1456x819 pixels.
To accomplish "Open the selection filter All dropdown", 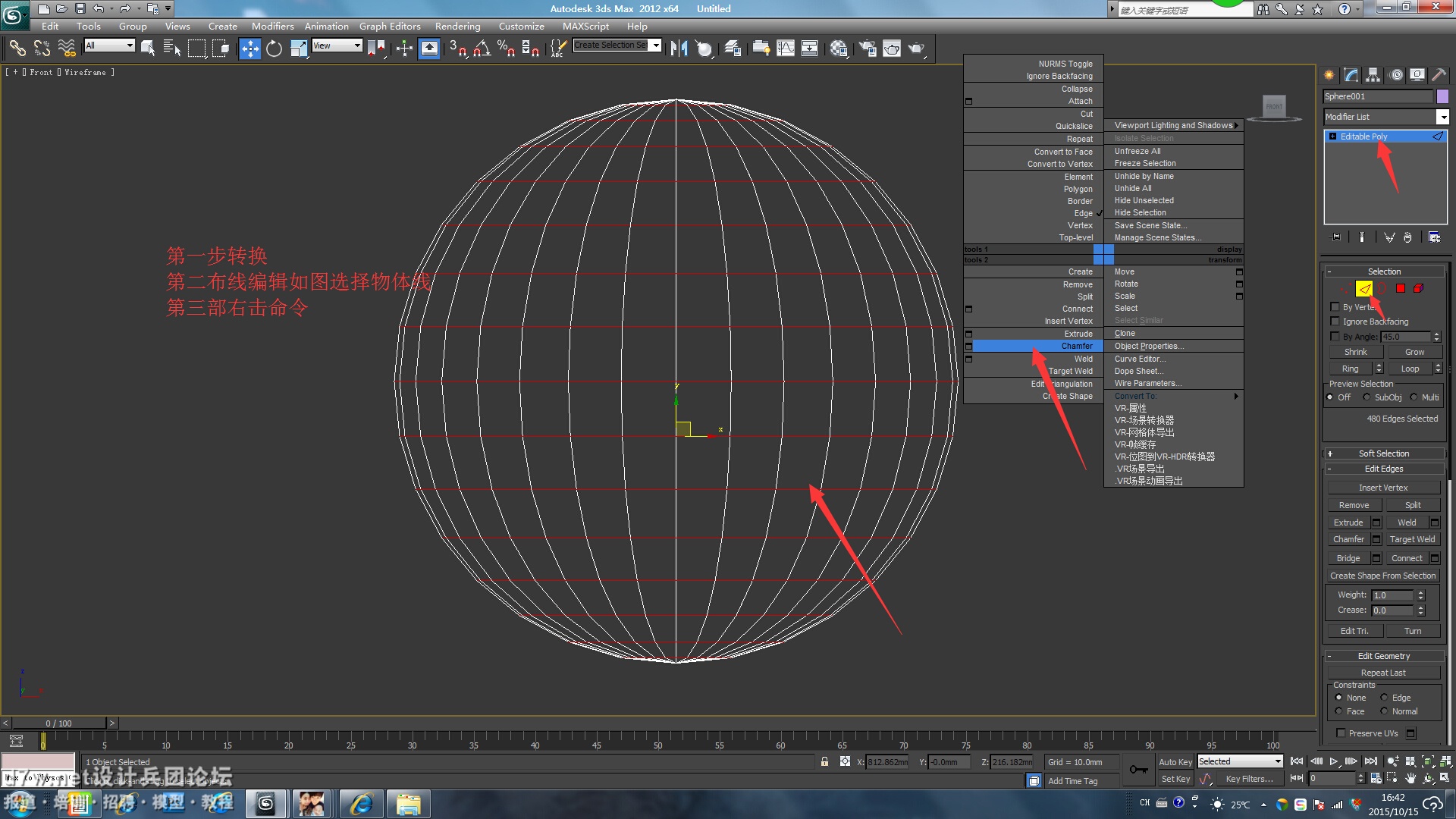I will (130, 45).
